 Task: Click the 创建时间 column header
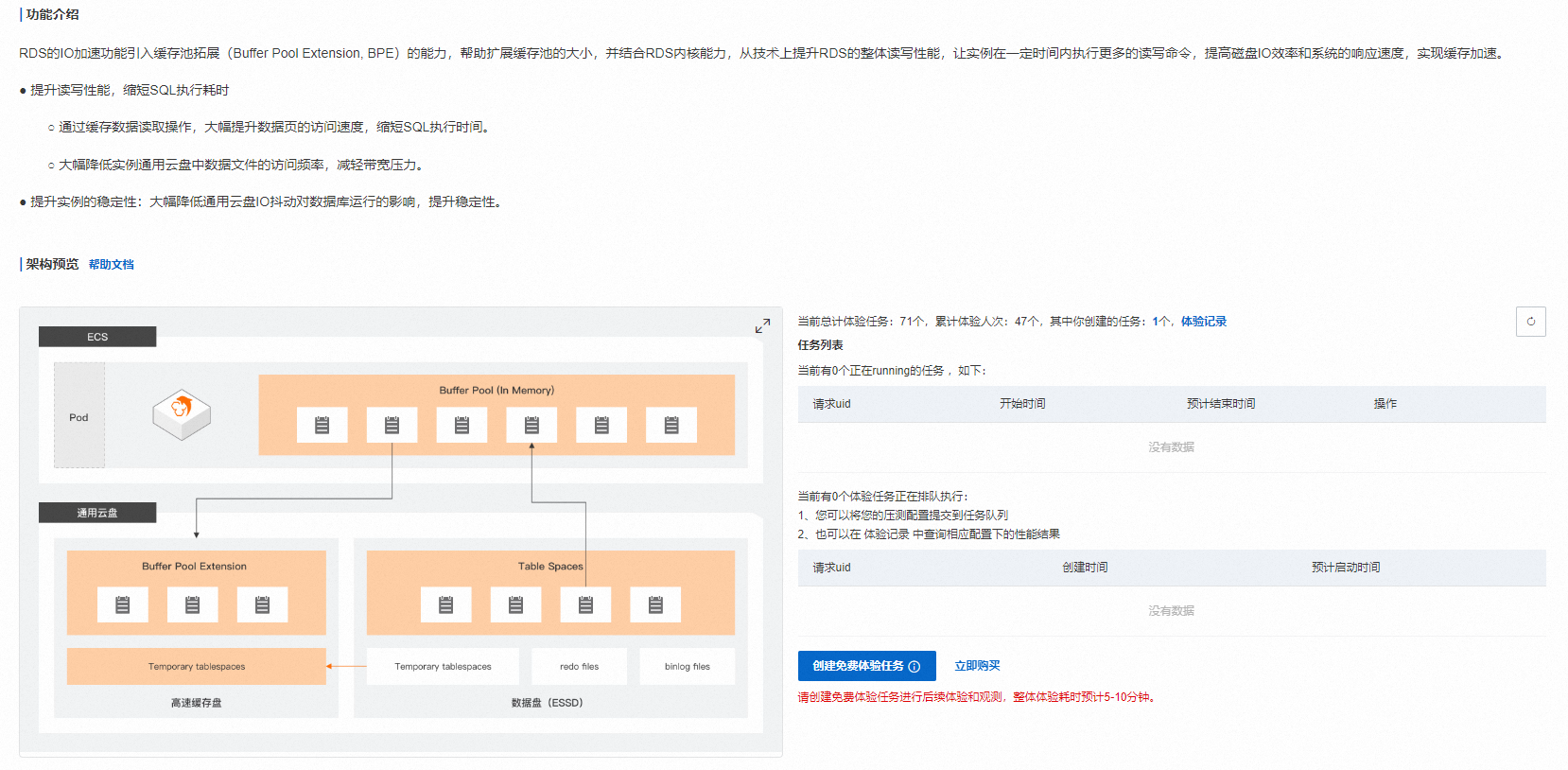1085,568
